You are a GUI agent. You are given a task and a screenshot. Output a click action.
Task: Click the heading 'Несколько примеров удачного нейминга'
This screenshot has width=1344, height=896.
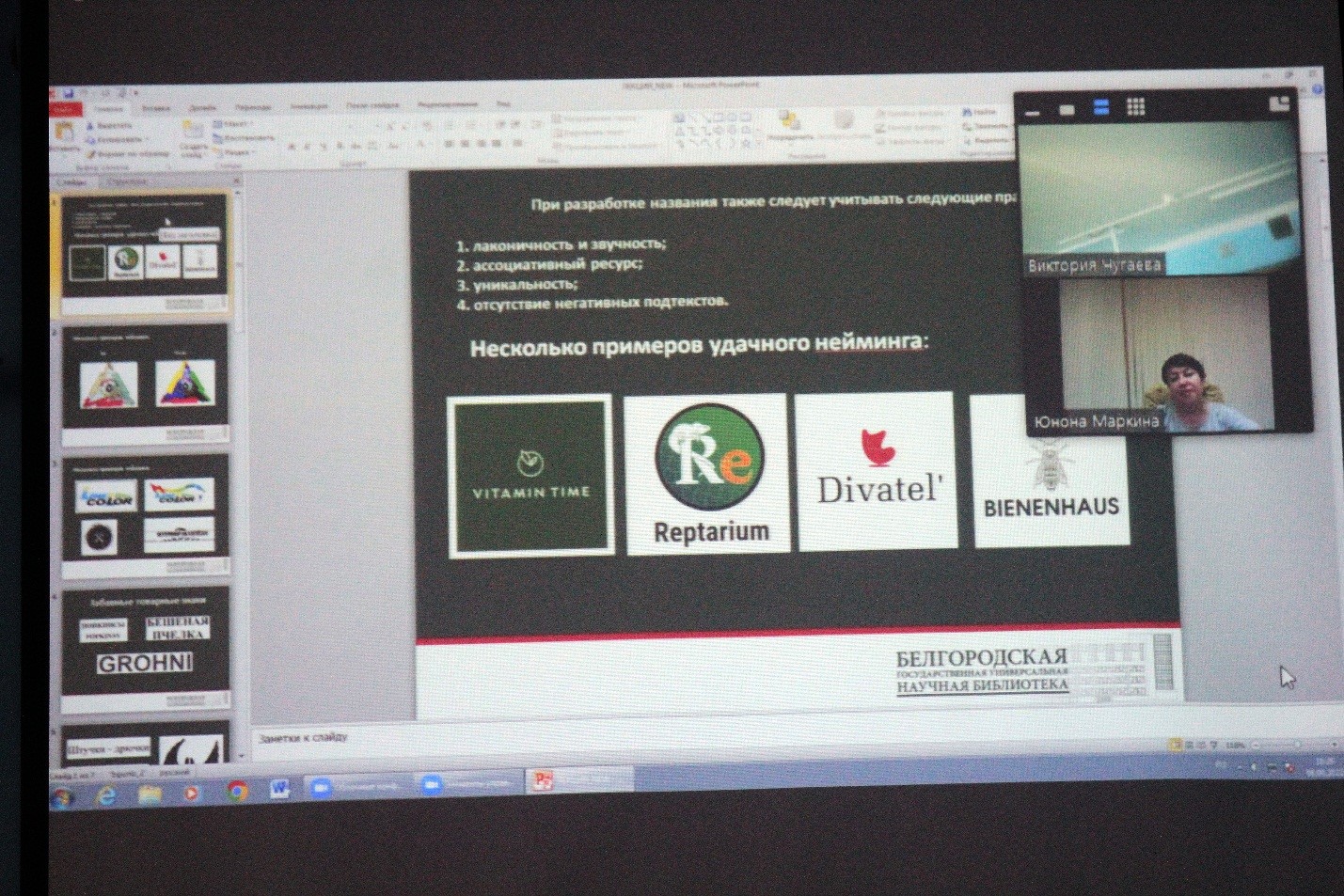(699, 345)
